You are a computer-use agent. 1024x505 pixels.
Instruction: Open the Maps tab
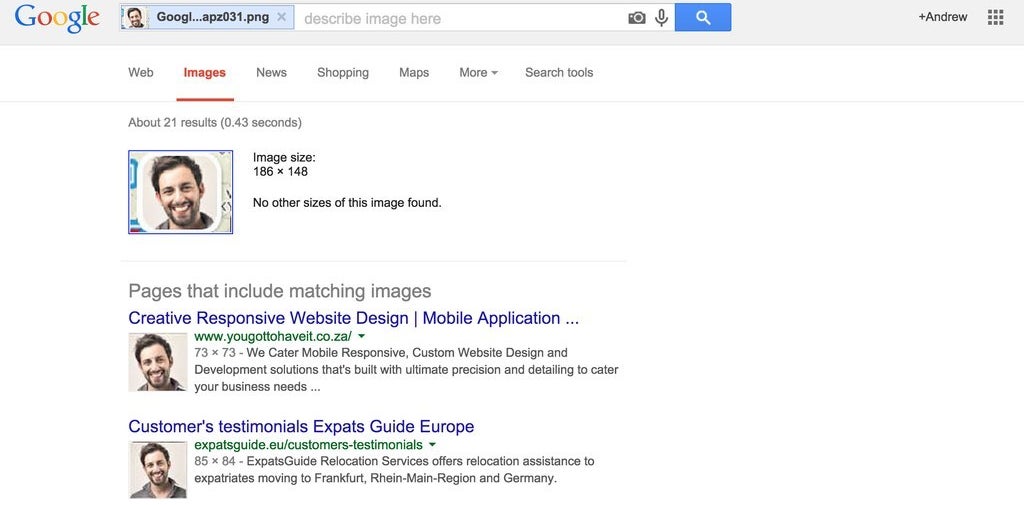pyautogui.click(x=414, y=73)
